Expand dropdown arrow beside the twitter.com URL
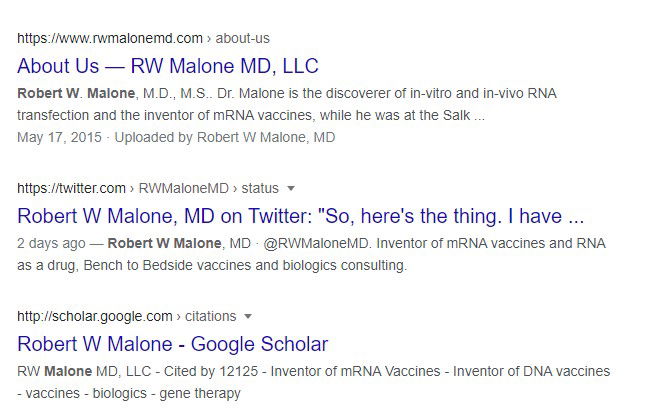Image resolution: width=662 pixels, height=415 pixels. [291, 188]
